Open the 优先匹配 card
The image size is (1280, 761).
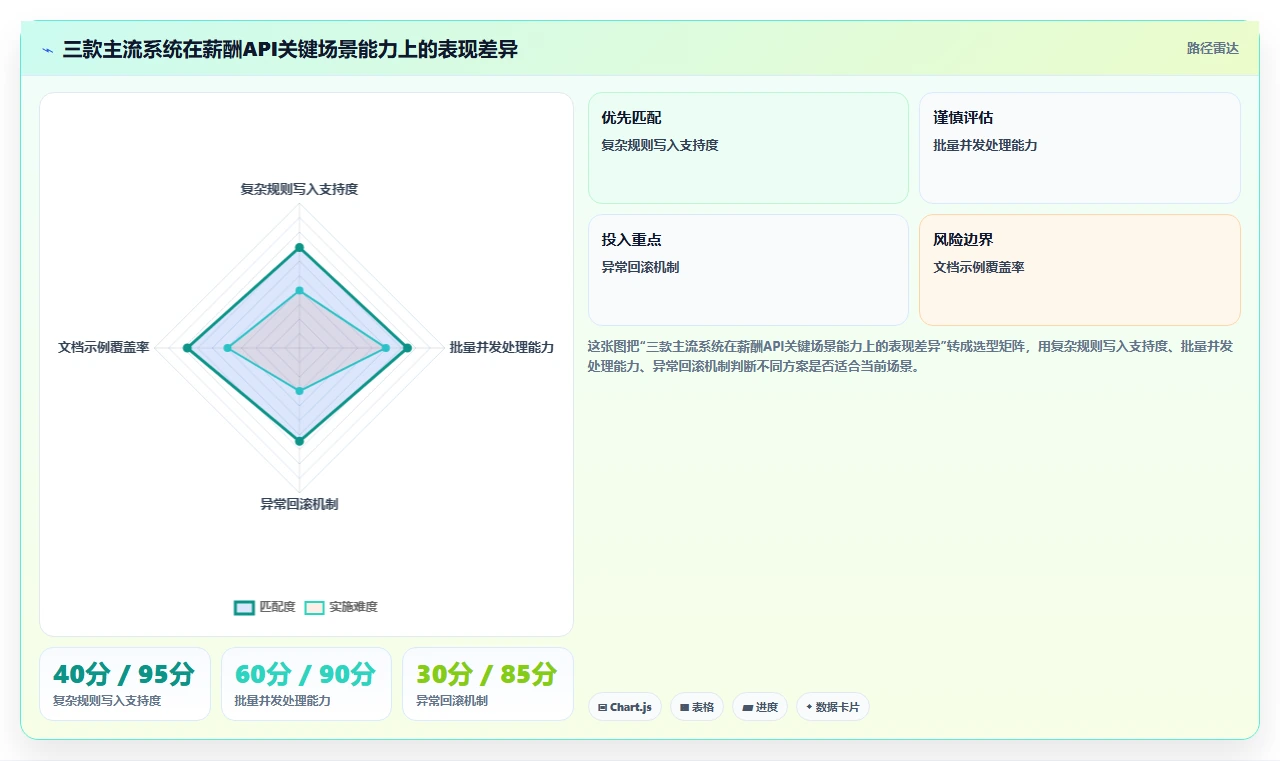pos(748,148)
